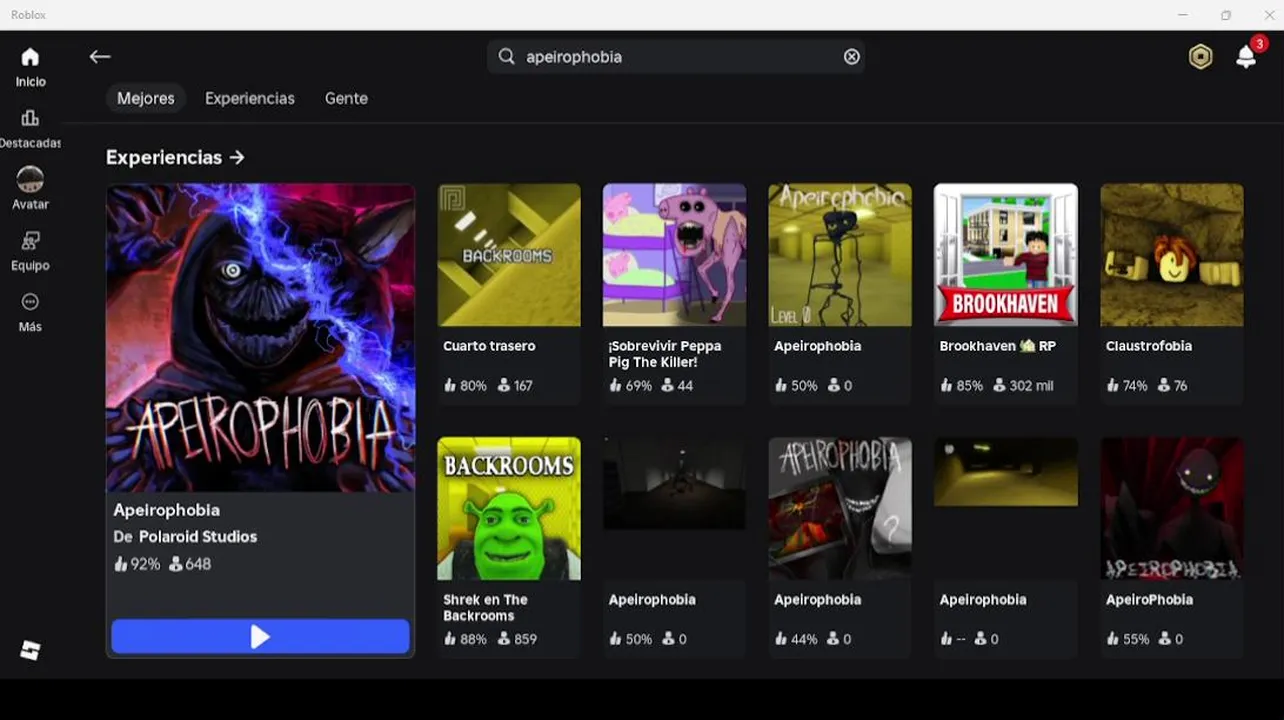Play Apeirophobia with the blue play button

[x=260, y=637]
